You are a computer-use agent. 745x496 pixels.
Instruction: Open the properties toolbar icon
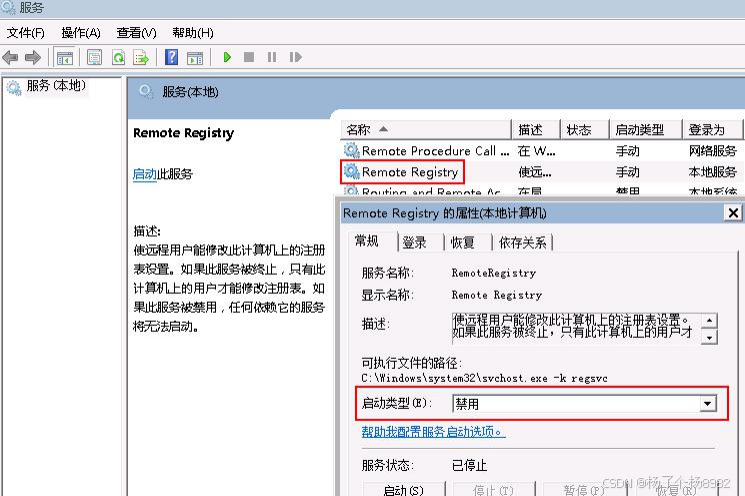point(94,57)
